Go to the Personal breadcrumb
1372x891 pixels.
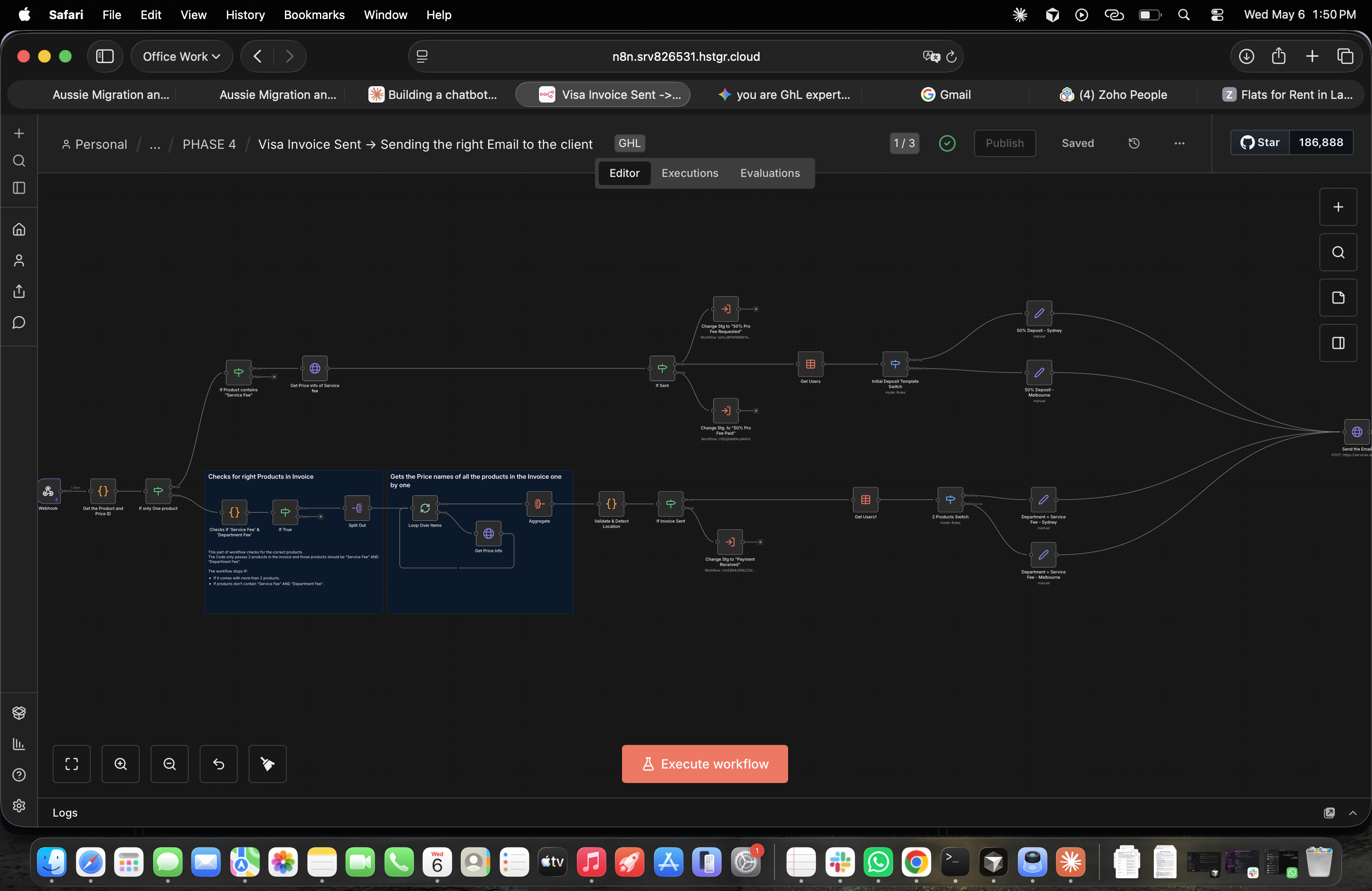point(94,144)
